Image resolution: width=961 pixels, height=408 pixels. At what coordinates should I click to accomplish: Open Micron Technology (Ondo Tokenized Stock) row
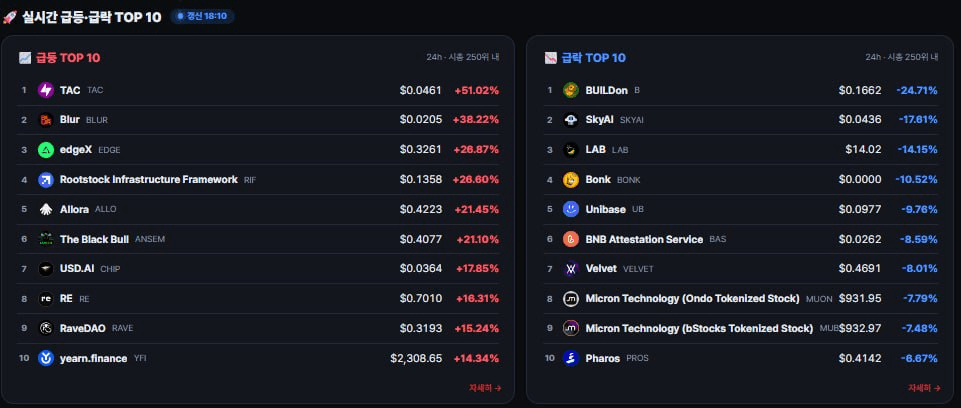[742, 299]
